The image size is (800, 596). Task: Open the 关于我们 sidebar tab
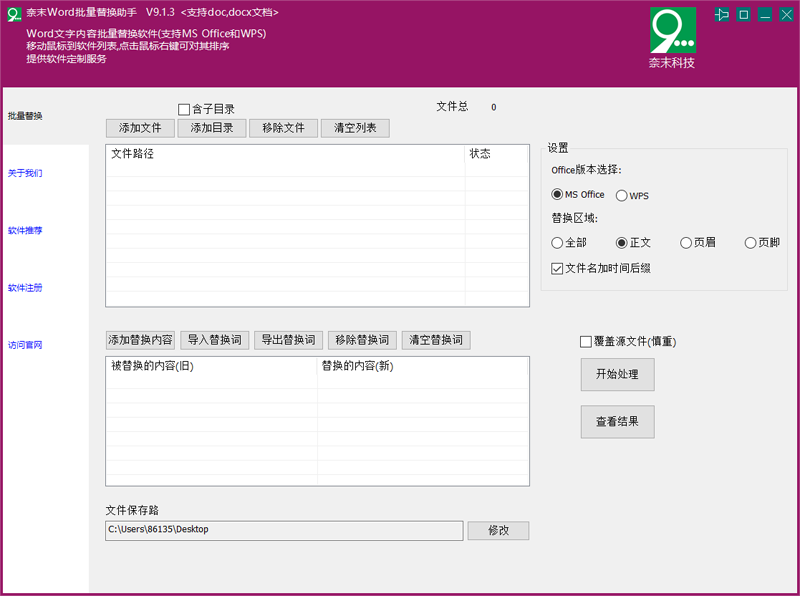click(x=25, y=173)
